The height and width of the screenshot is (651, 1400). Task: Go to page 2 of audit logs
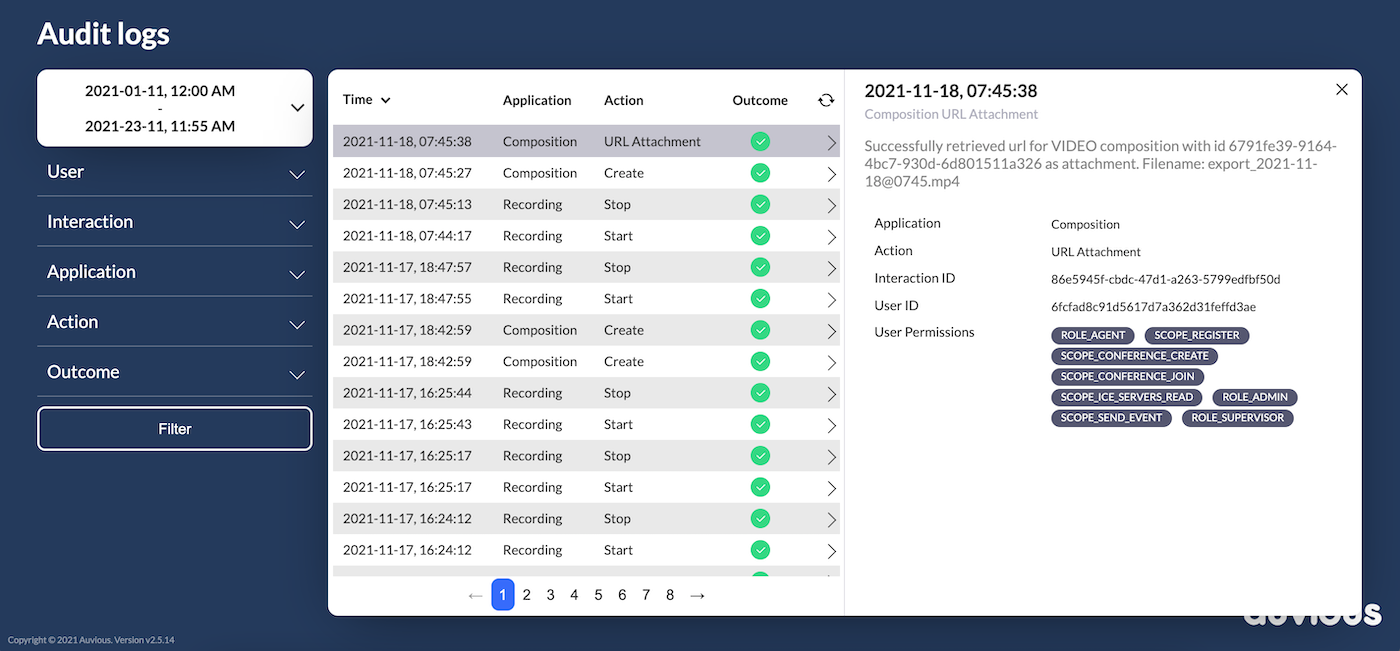tap(527, 595)
